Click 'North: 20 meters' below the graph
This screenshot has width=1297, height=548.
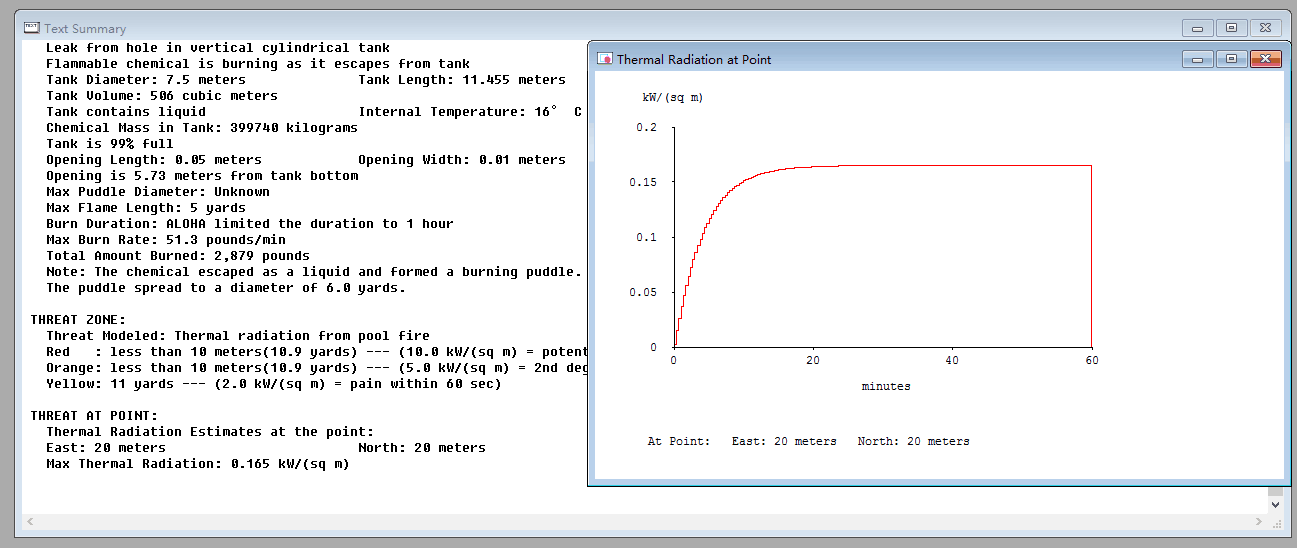click(913, 441)
